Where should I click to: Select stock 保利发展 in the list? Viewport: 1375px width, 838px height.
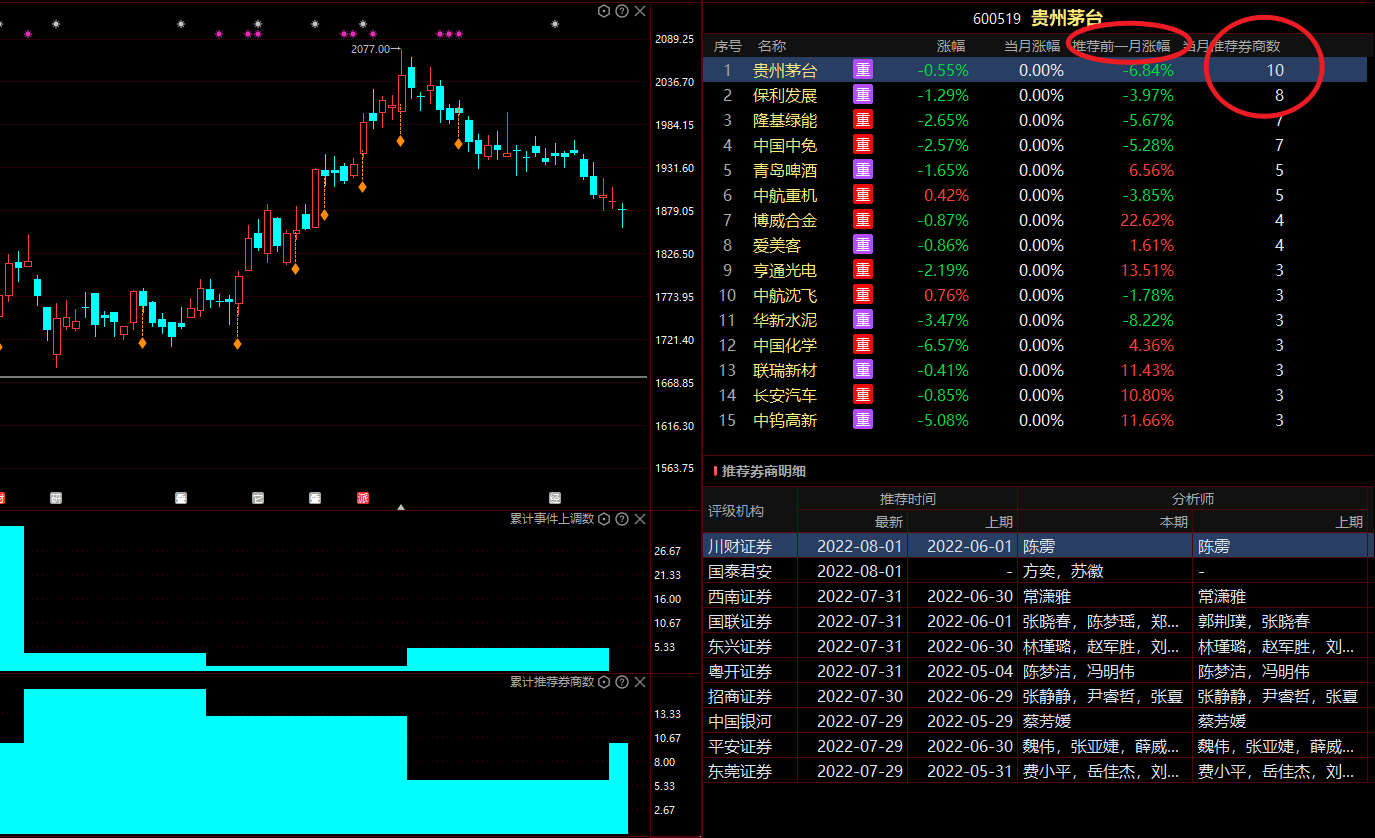(785, 95)
